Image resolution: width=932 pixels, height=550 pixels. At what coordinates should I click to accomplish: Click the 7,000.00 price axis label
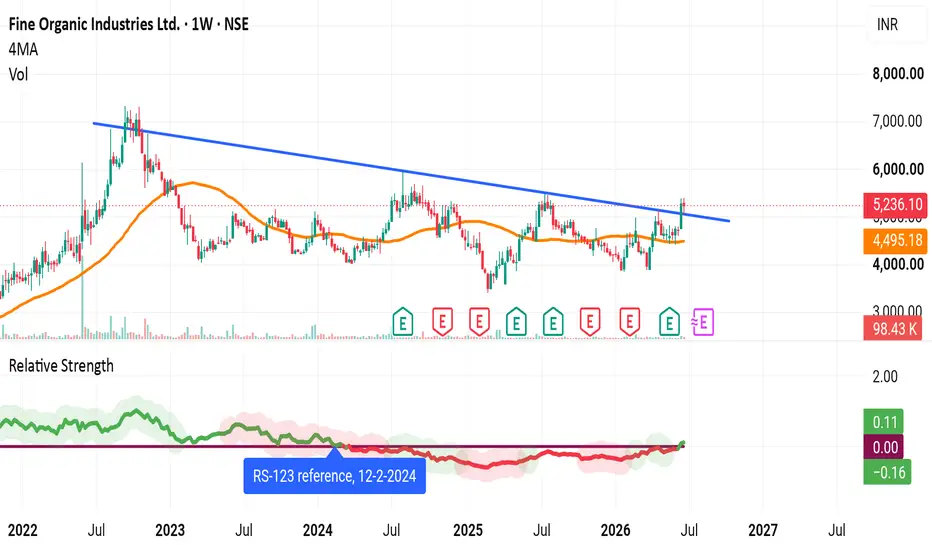click(898, 121)
